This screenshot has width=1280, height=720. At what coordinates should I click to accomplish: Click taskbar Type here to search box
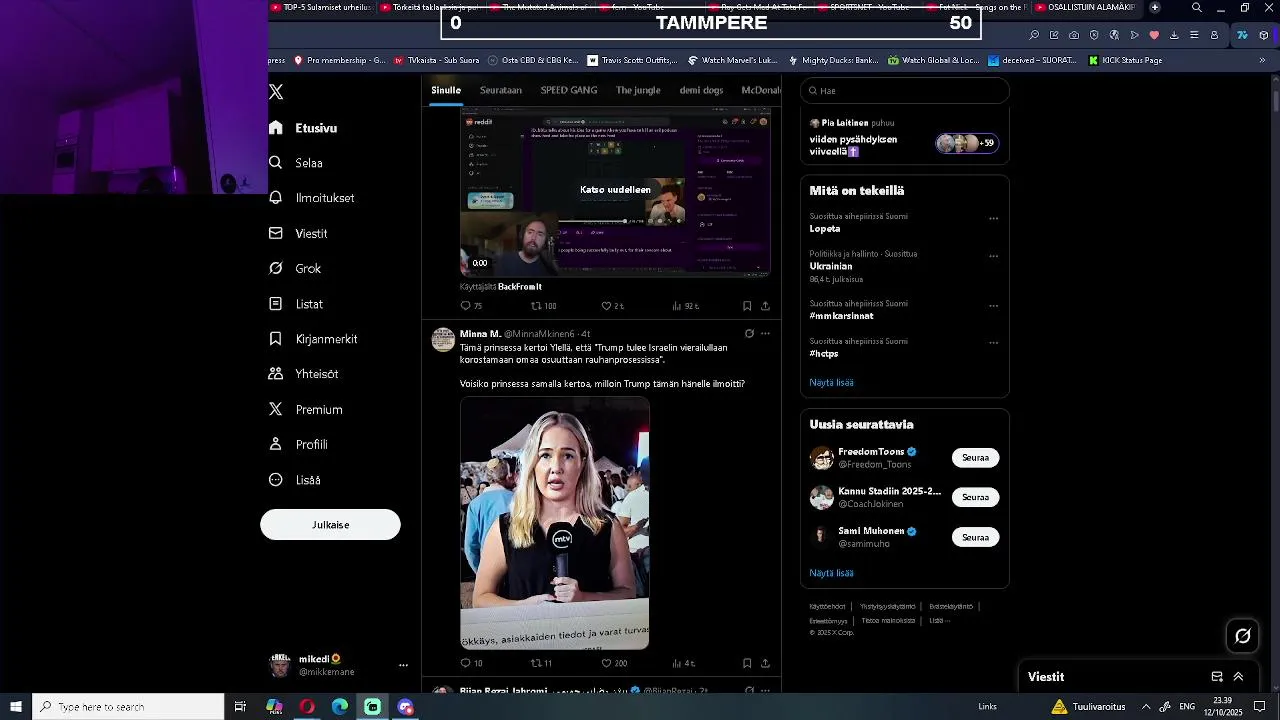coord(128,707)
